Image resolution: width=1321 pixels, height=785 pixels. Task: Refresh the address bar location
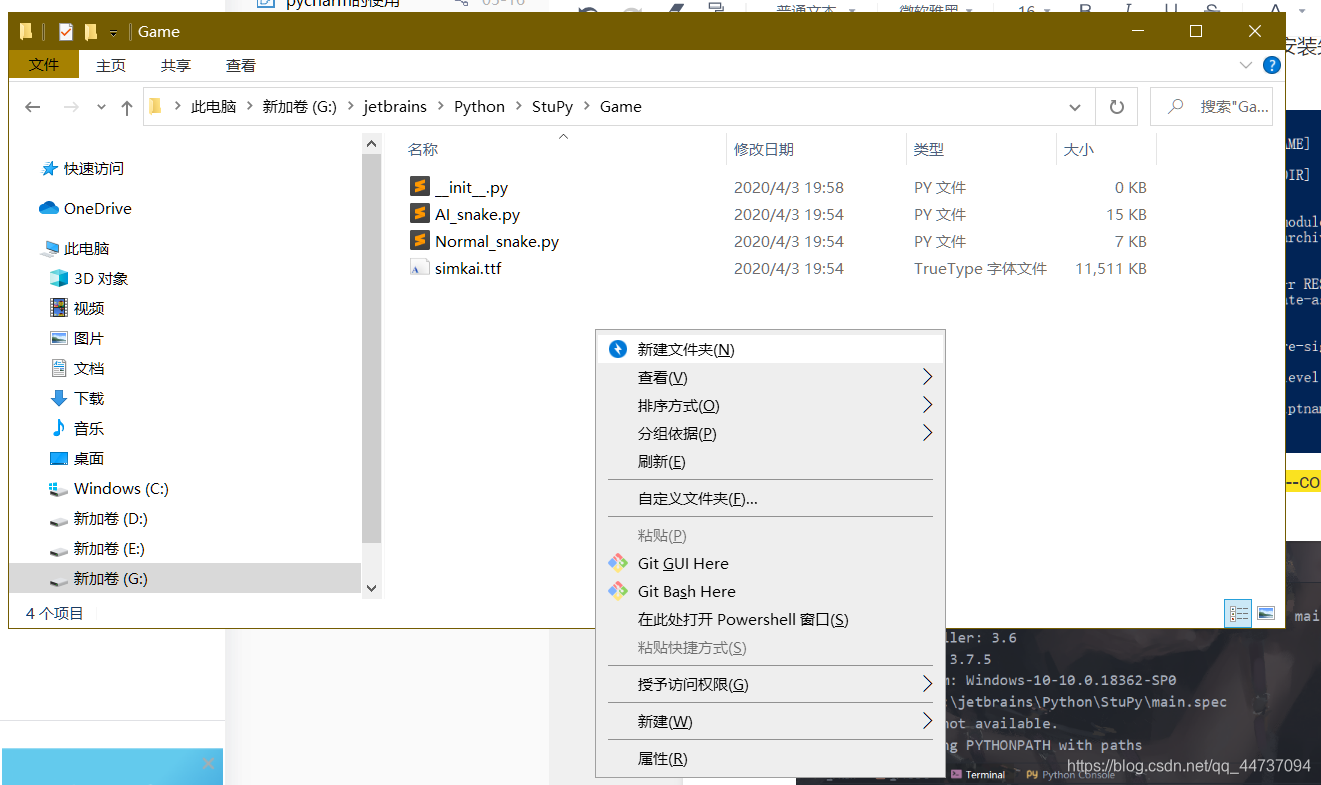click(1116, 107)
